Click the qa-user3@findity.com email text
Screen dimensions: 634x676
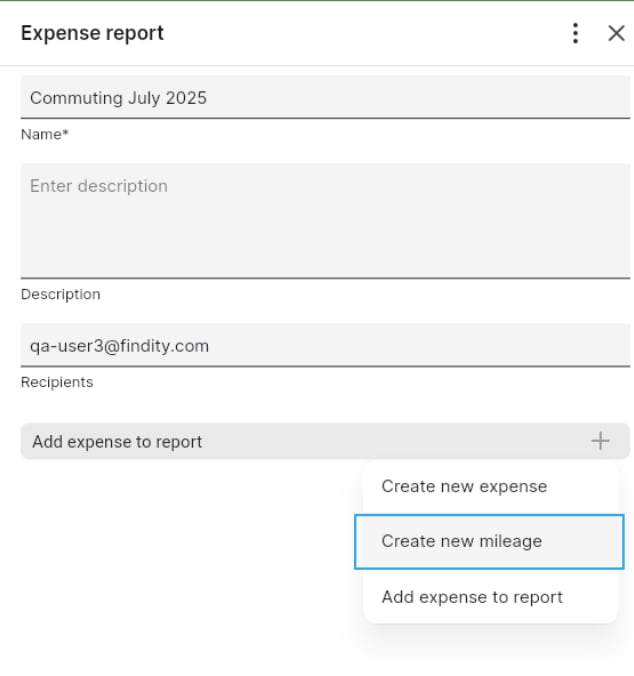click(x=119, y=346)
